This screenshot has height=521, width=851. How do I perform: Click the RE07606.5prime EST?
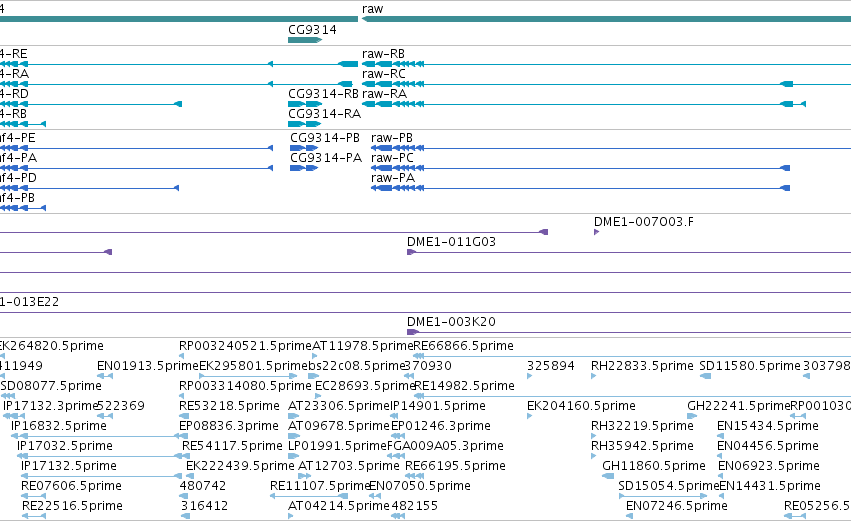click(x=71, y=486)
